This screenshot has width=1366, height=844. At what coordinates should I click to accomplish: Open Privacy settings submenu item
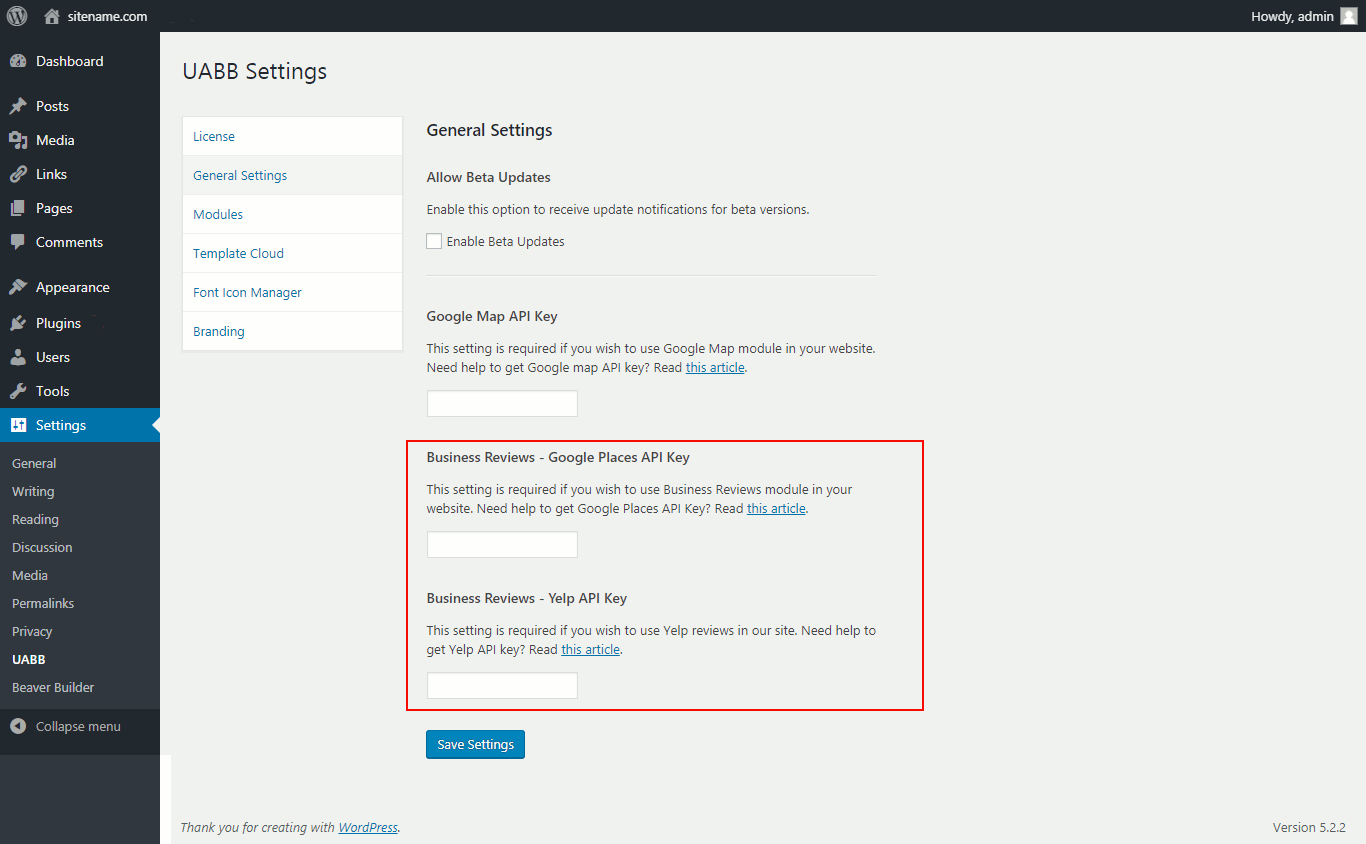pyautogui.click(x=32, y=631)
